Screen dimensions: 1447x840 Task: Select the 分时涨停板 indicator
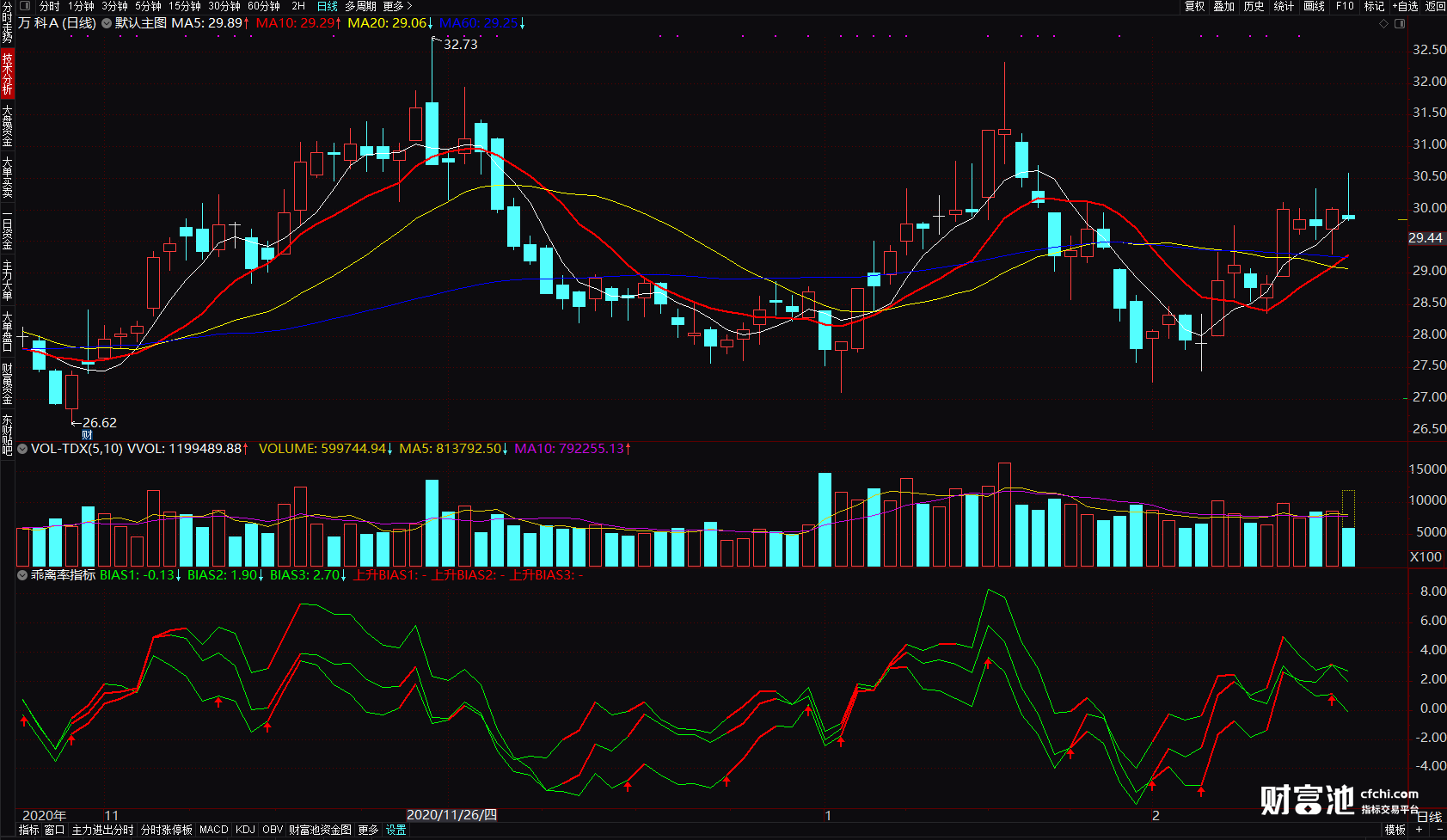tap(166, 830)
